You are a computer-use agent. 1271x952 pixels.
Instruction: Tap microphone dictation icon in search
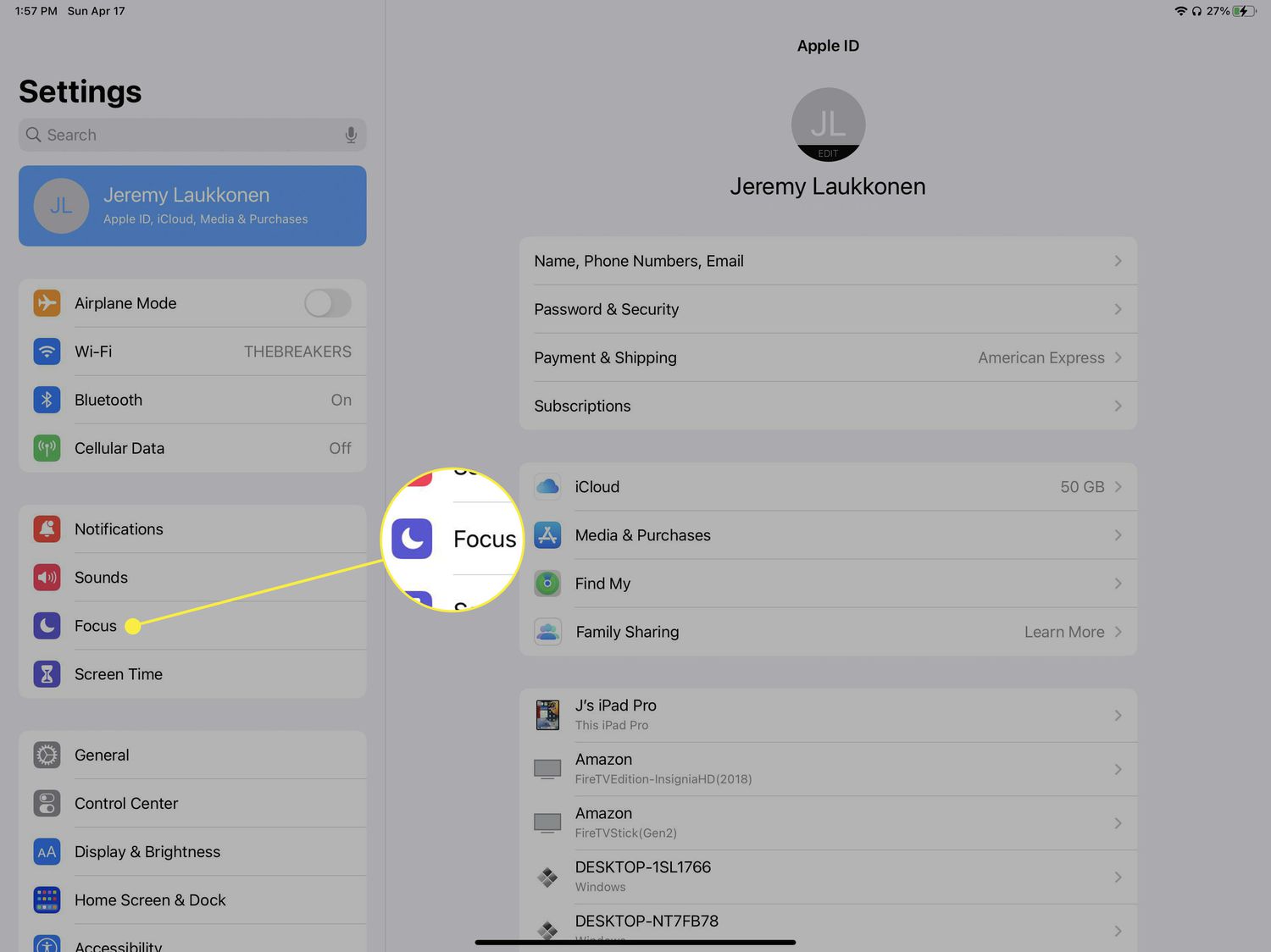[351, 136]
